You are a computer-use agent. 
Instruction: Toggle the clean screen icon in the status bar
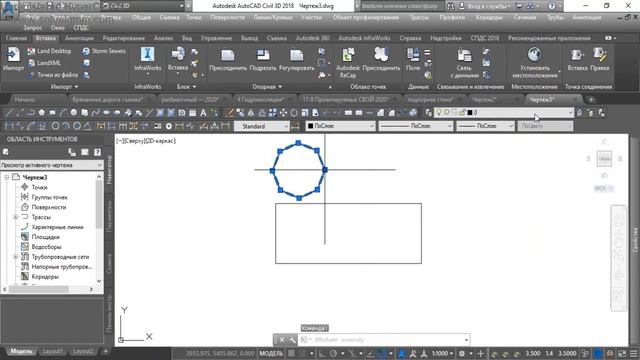(x=622, y=353)
